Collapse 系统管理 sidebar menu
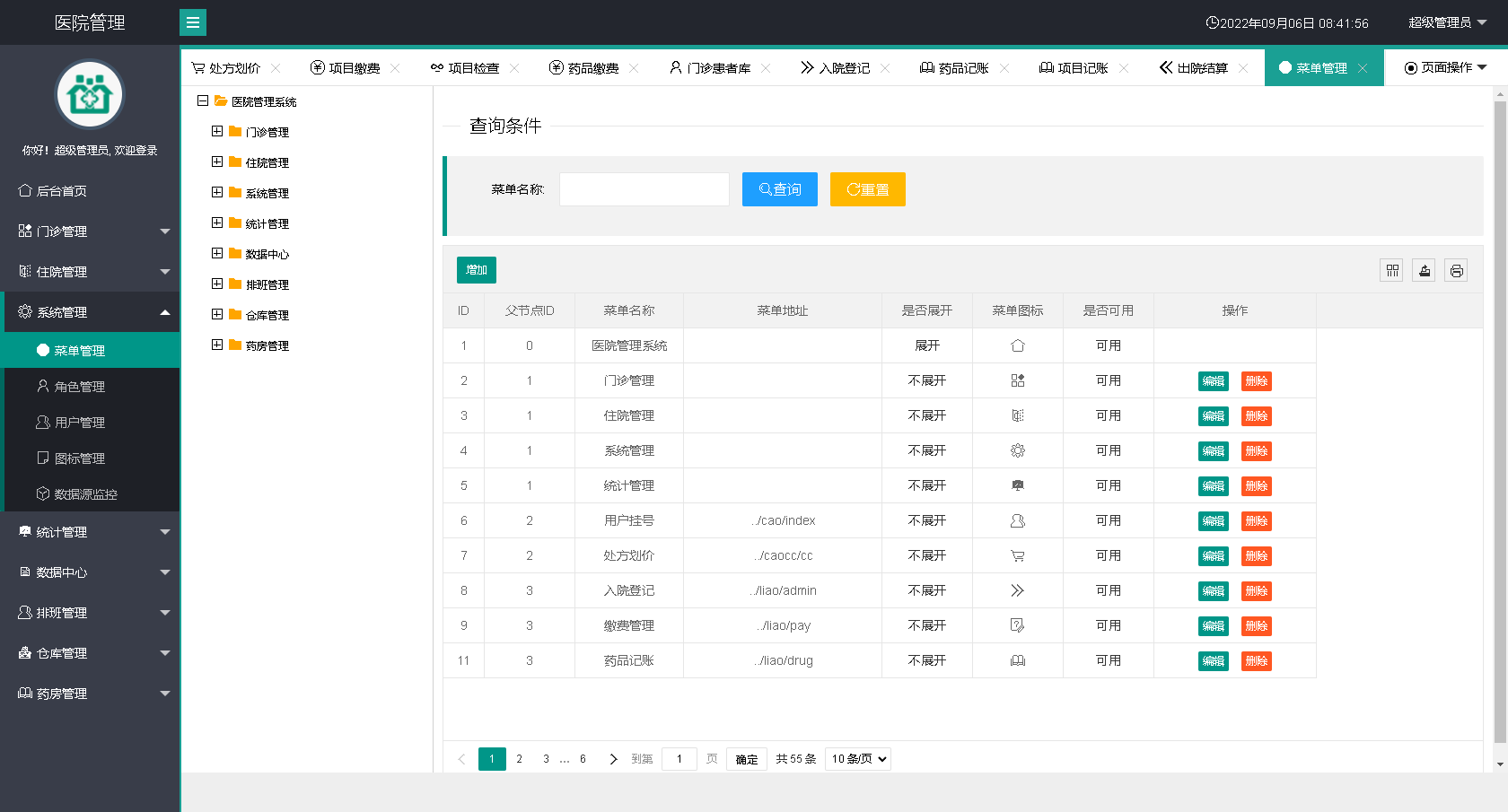 click(x=90, y=311)
